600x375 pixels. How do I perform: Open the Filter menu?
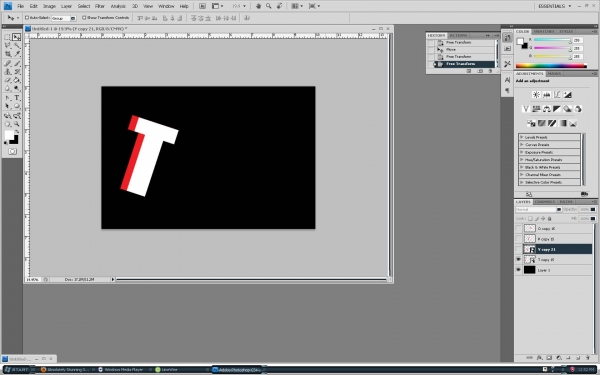100,6
